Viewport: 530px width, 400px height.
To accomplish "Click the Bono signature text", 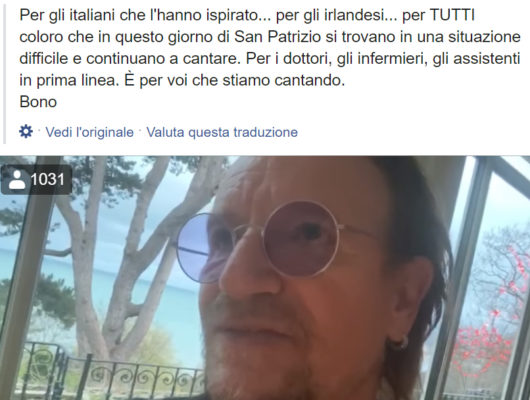I will [38, 102].
